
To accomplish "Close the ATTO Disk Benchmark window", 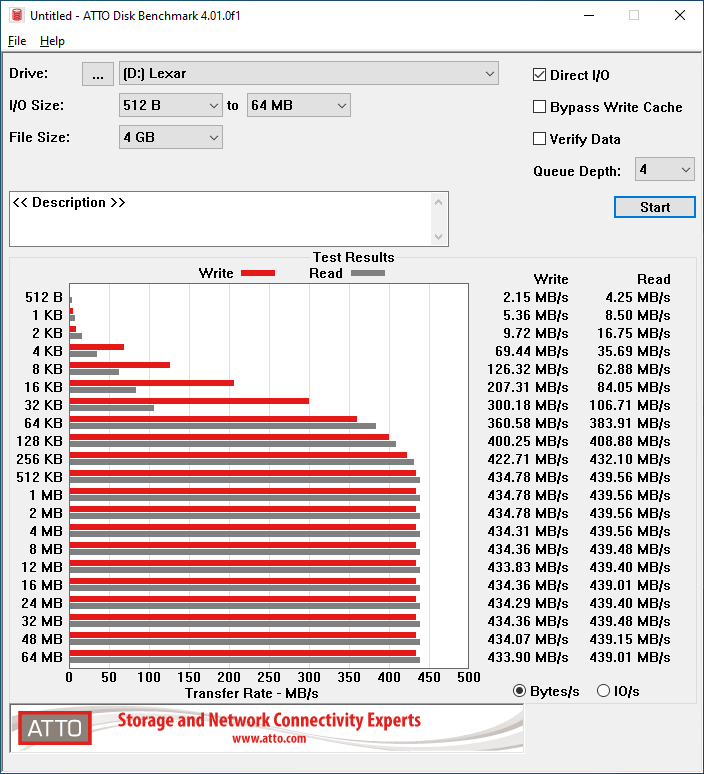I will click(680, 15).
